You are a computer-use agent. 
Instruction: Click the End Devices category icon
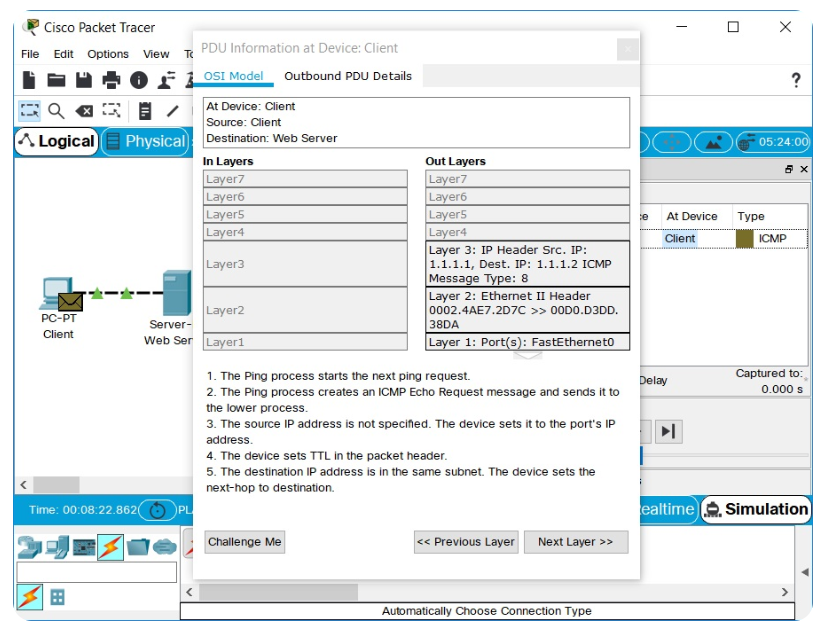pyautogui.click(x=55, y=545)
